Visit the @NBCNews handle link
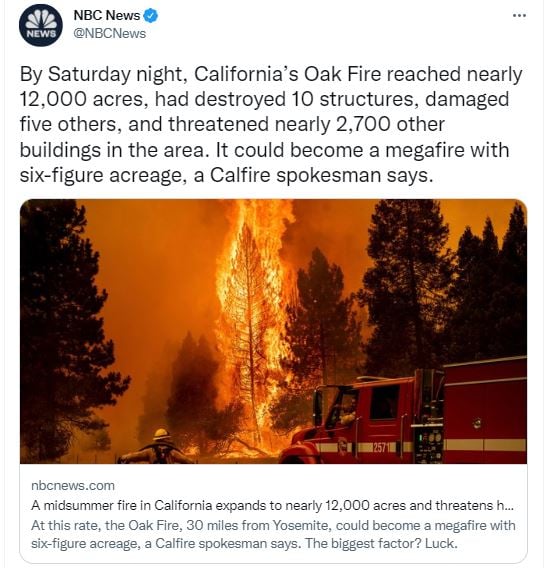 pos(109,33)
